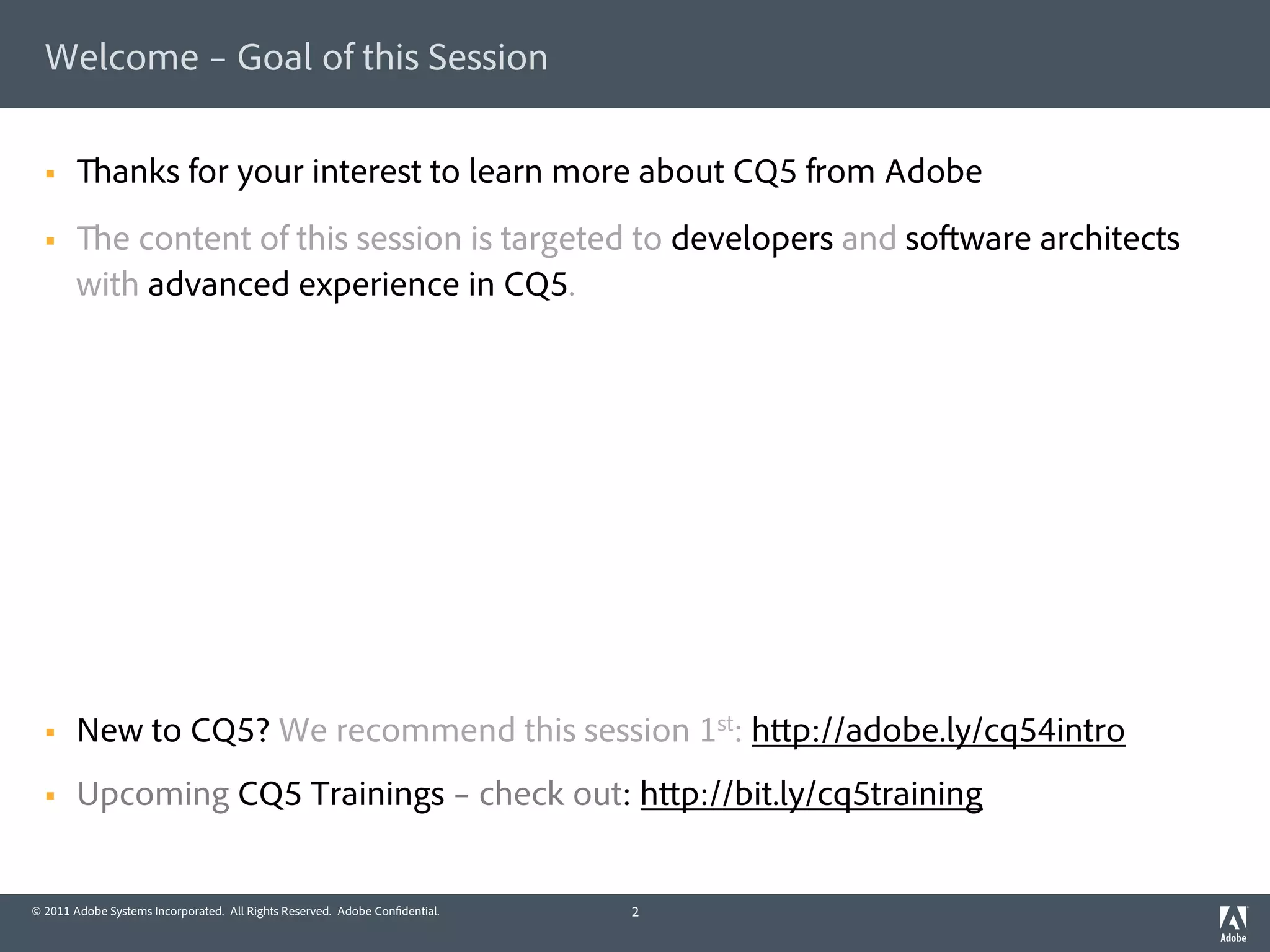
Task: Click the orange bullet beside "New to CQ5?"
Action: point(51,733)
